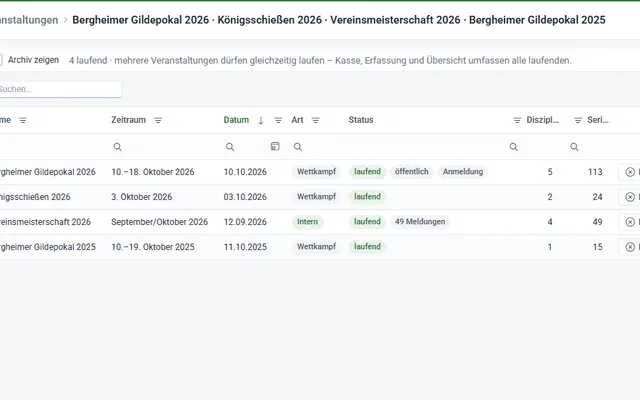Image resolution: width=640 pixels, height=400 pixels.
Task: Select the Königsschießen 2026 row name
Action: [35, 197]
